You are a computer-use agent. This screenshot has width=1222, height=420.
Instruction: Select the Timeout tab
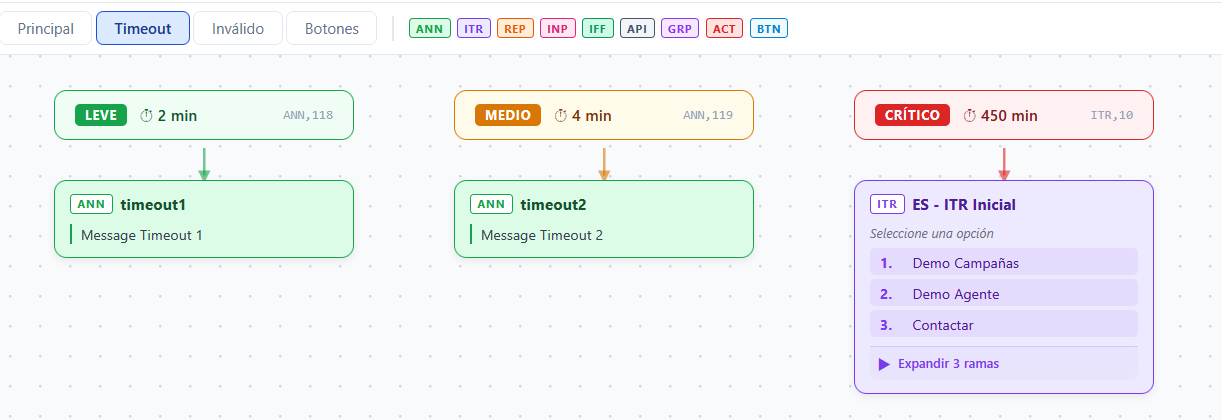point(143,28)
